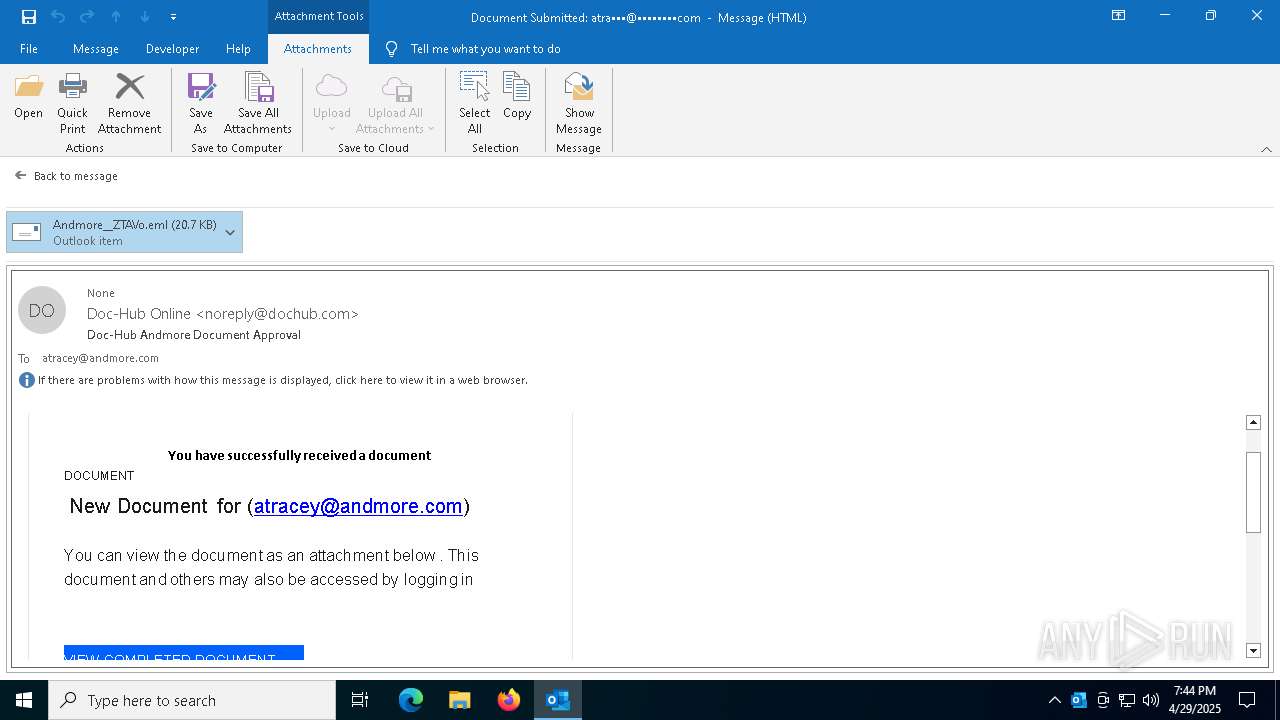Select the Attachments ribbon tab
Screen dimensions: 1280x720
pyautogui.click(x=318, y=49)
